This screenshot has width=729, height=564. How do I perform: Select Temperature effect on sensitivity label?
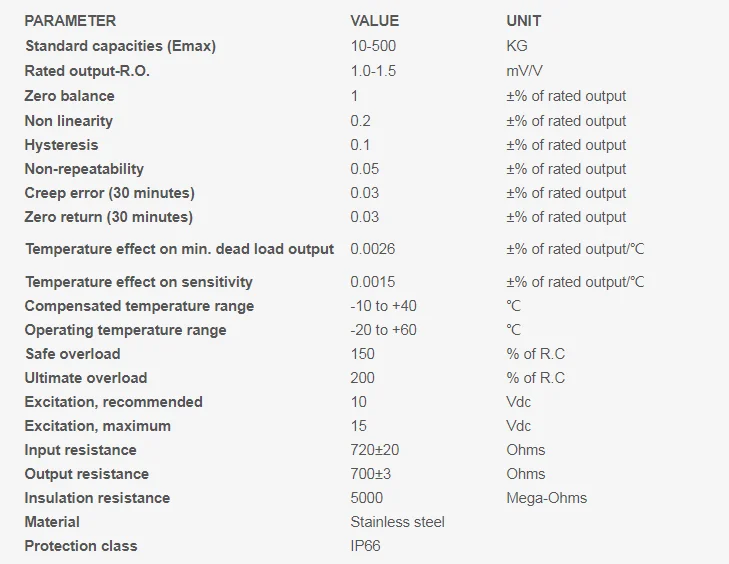(139, 282)
